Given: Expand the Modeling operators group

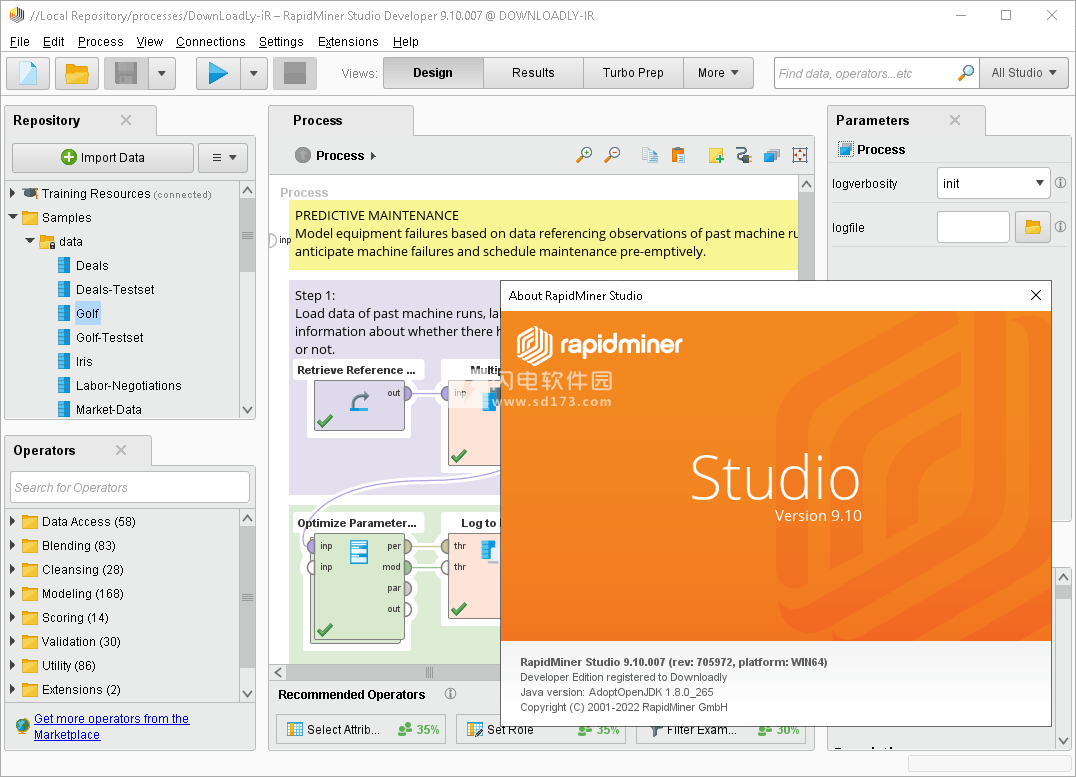Looking at the screenshot, I should point(12,594).
